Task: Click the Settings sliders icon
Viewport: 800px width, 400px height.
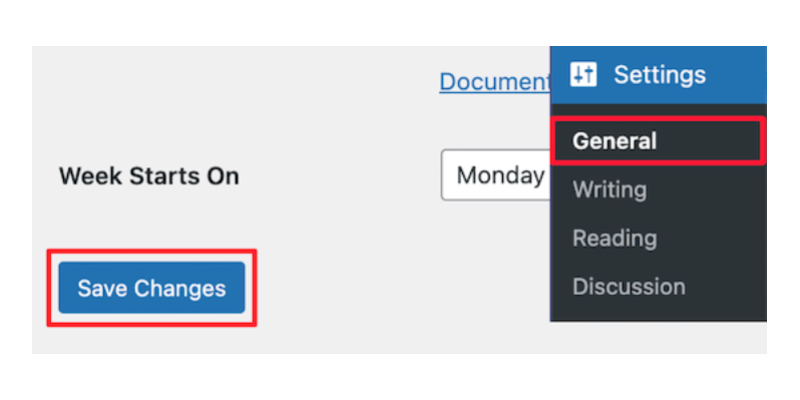Action: coord(584,74)
